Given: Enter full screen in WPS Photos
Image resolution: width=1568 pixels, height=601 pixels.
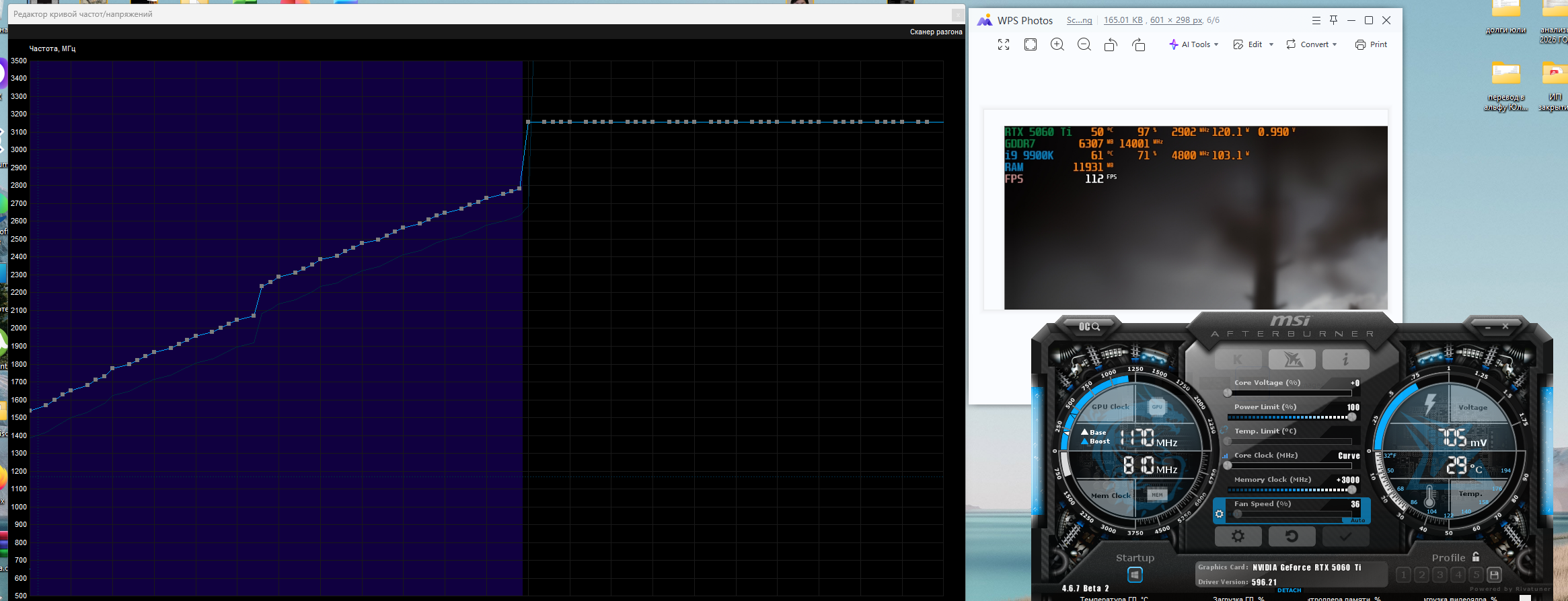Looking at the screenshot, I should (x=1004, y=44).
